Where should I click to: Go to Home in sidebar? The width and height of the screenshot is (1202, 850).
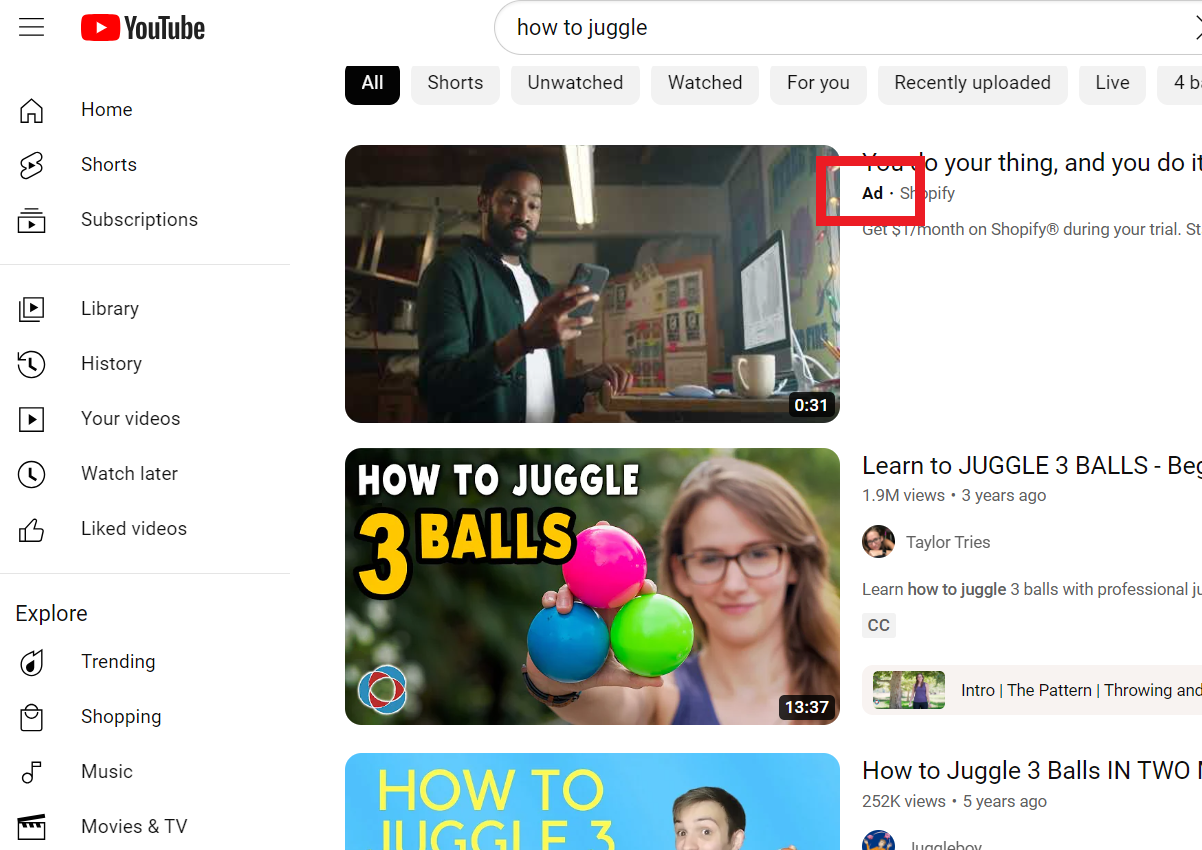[x=106, y=110]
